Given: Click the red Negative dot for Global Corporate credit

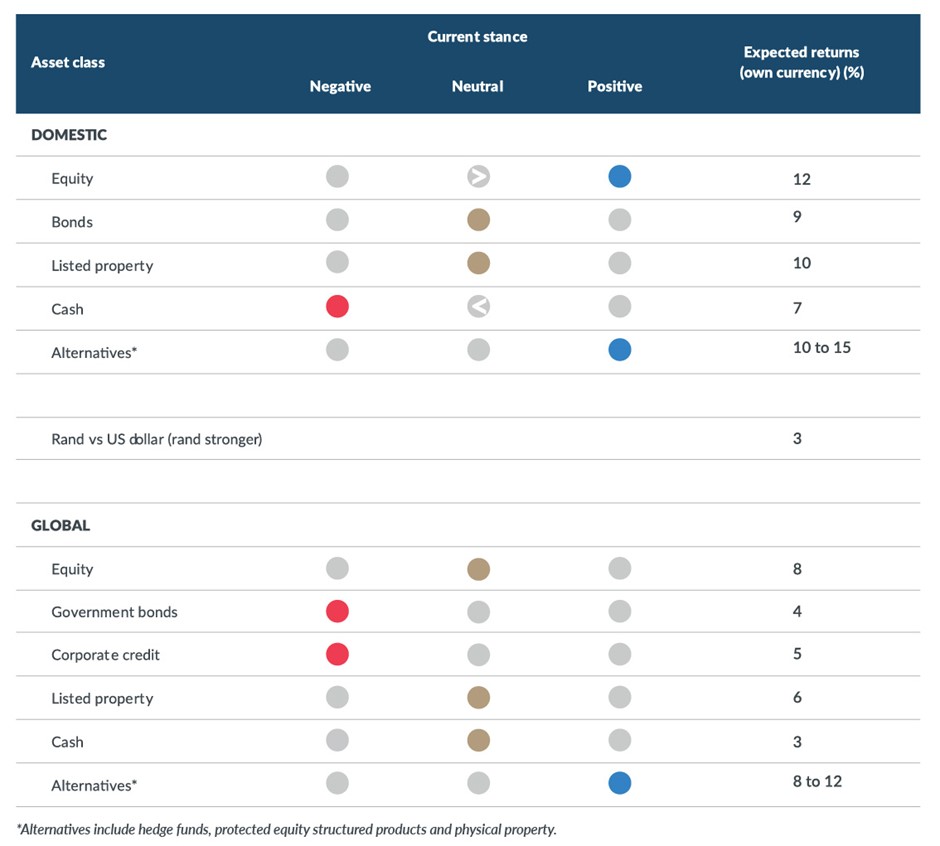Looking at the screenshot, I should point(338,654).
